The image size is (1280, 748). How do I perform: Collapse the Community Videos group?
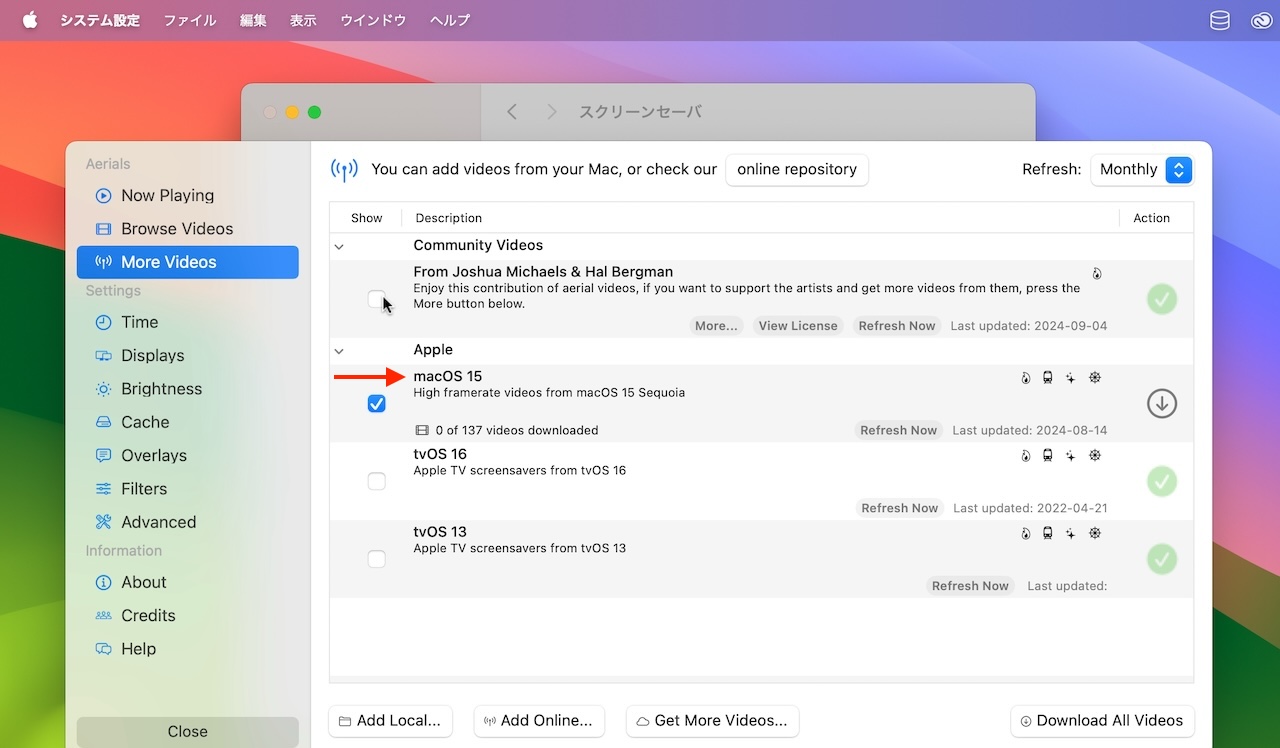click(x=339, y=246)
